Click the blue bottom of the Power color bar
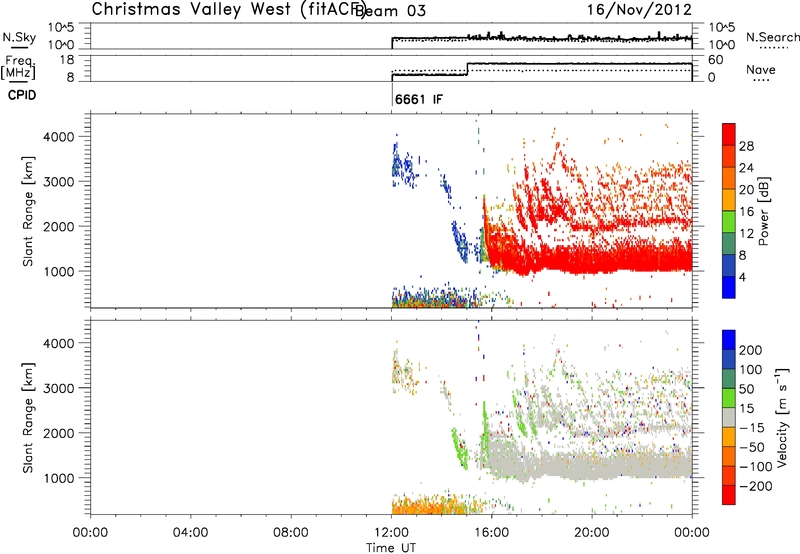The height and width of the screenshot is (554, 800). point(729,287)
